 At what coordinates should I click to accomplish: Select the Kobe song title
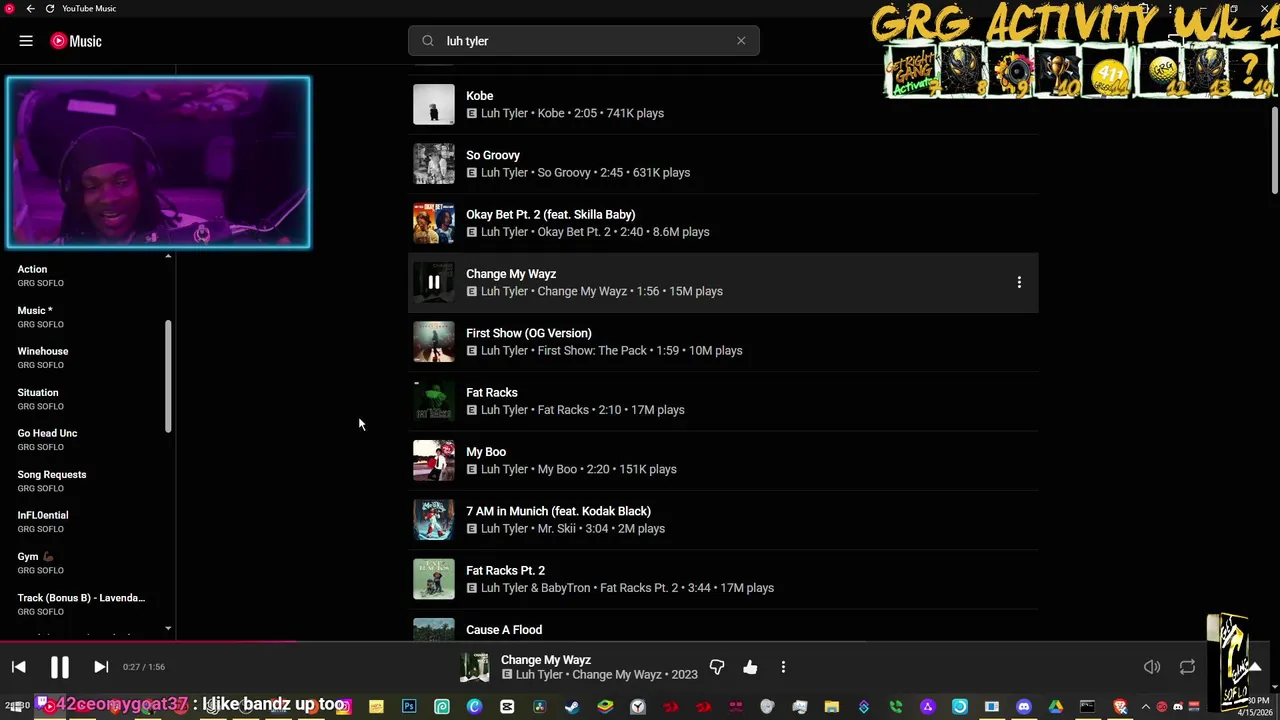tap(480, 96)
